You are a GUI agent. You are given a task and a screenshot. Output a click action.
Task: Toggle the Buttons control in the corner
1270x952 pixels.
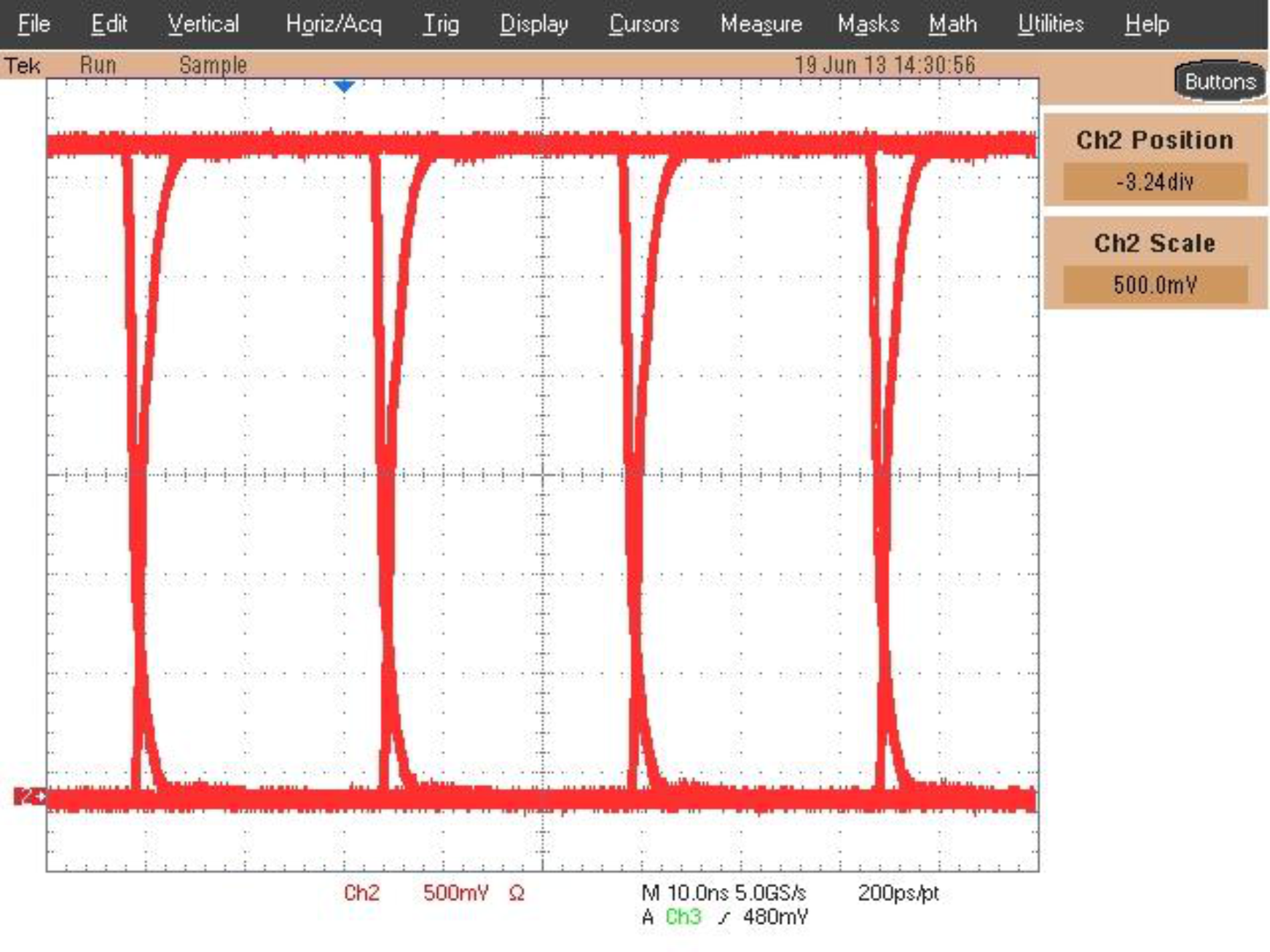(1221, 82)
